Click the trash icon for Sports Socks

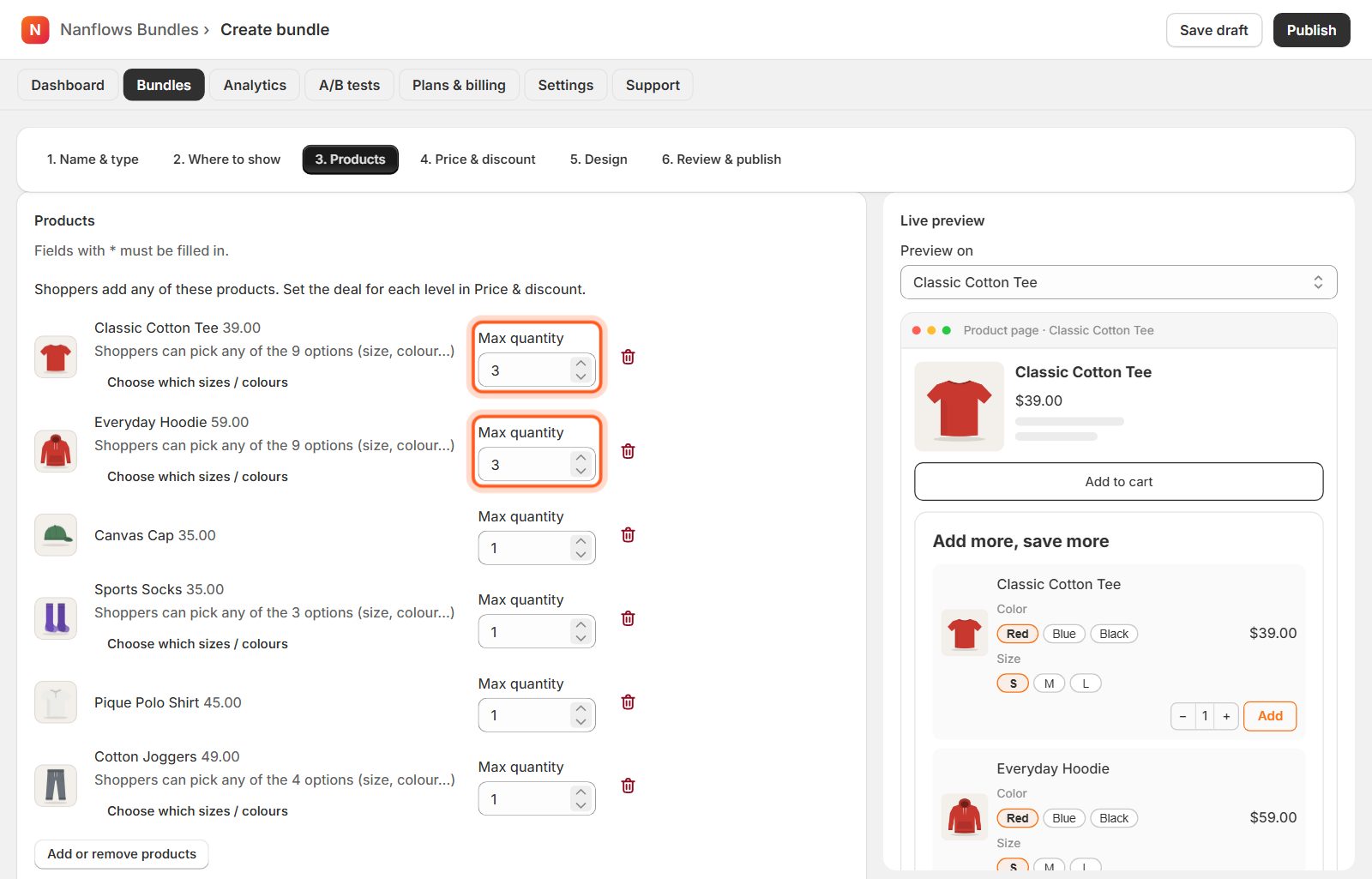[628, 618]
